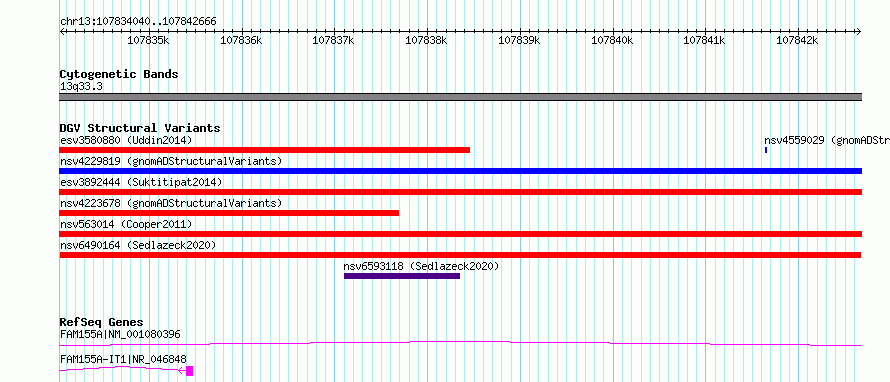Click the 107837k ruler tick label

(x=333, y=40)
